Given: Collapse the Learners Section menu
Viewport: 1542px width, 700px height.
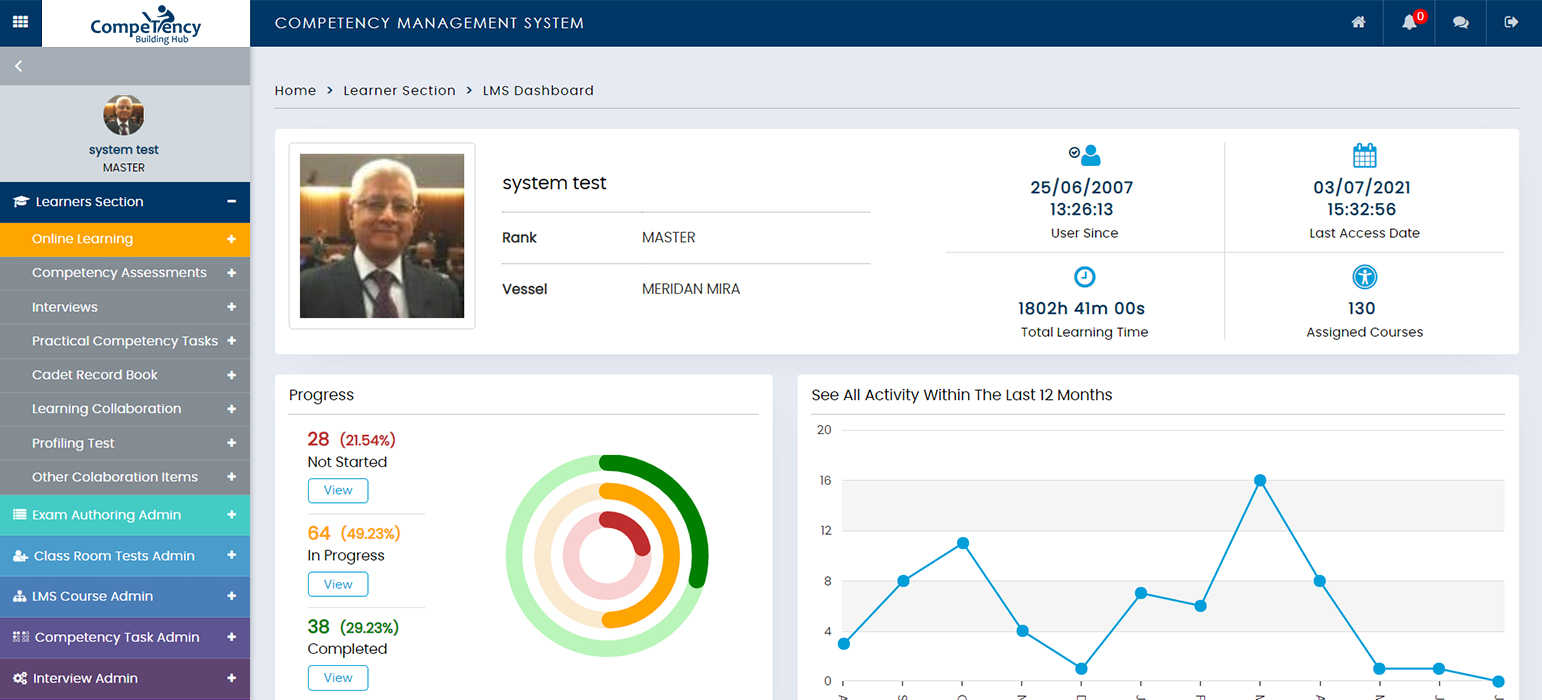Looking at the screenshot, I should tap(231, 202).
